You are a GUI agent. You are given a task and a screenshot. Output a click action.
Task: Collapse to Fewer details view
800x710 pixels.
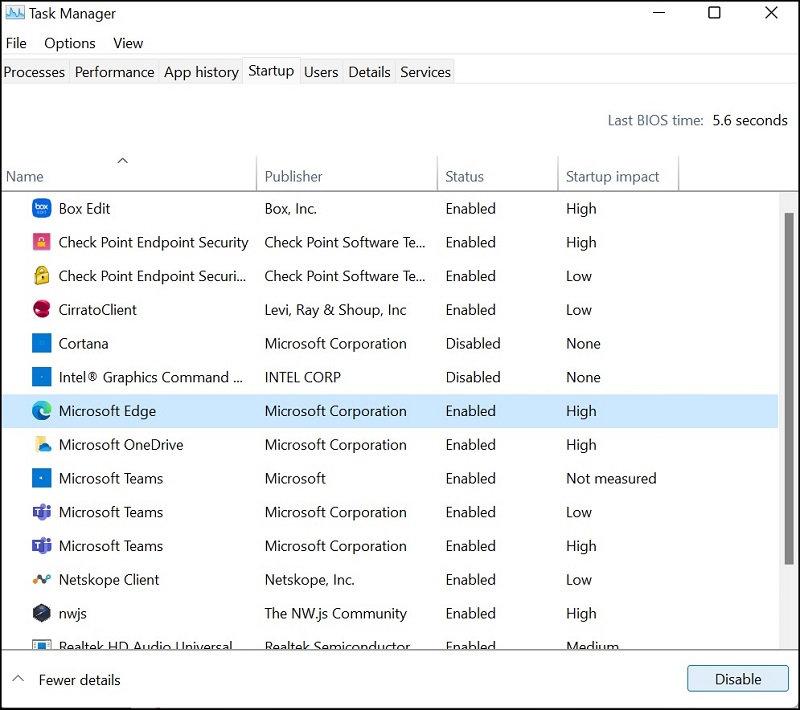tap(66, 679)
